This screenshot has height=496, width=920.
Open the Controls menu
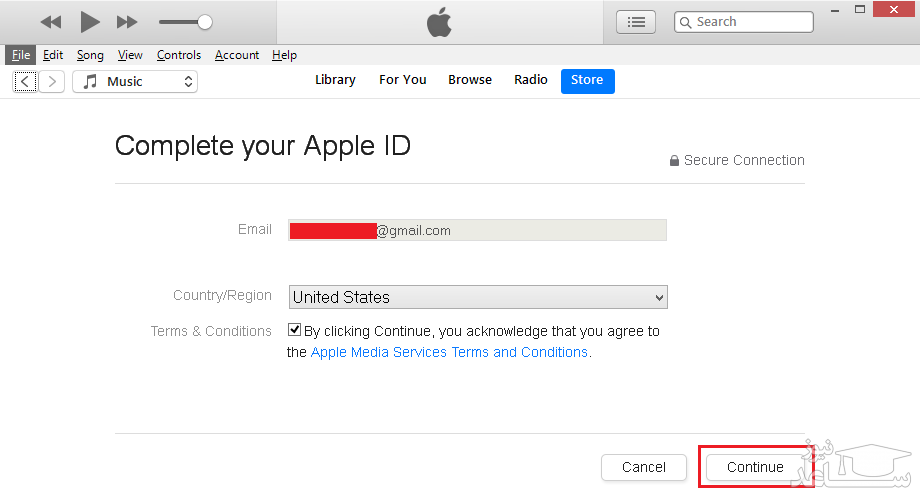tap(179, 55)
